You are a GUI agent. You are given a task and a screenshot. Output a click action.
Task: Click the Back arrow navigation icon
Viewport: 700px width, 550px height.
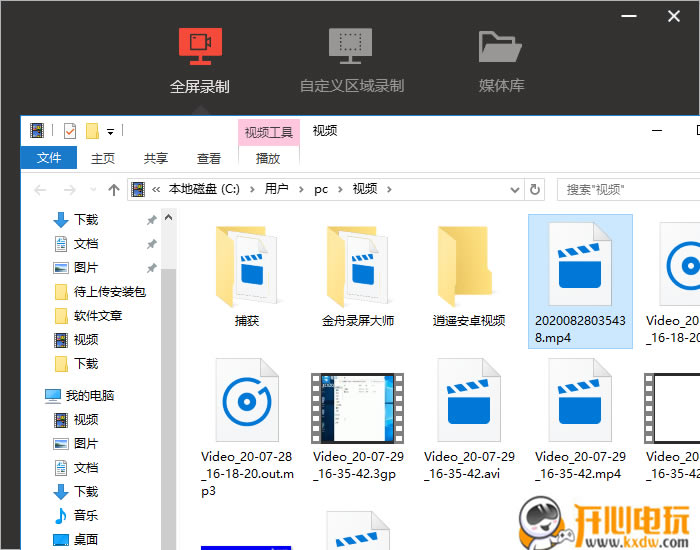[x=40, y=189]
